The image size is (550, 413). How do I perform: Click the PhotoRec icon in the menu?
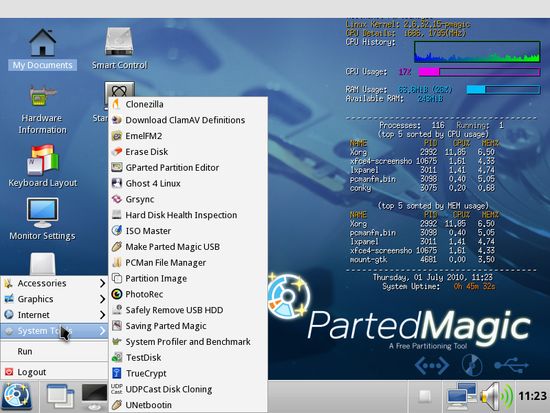(116, 294)
